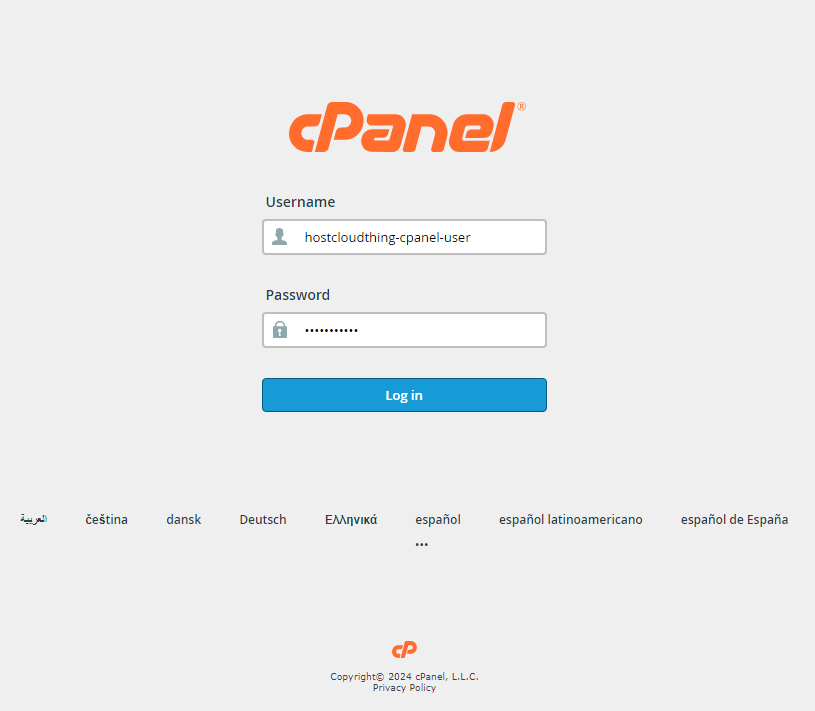Switch language to Arabic
Image resolution: width=815 pixels, height=711 pixels.
[34, 519]
